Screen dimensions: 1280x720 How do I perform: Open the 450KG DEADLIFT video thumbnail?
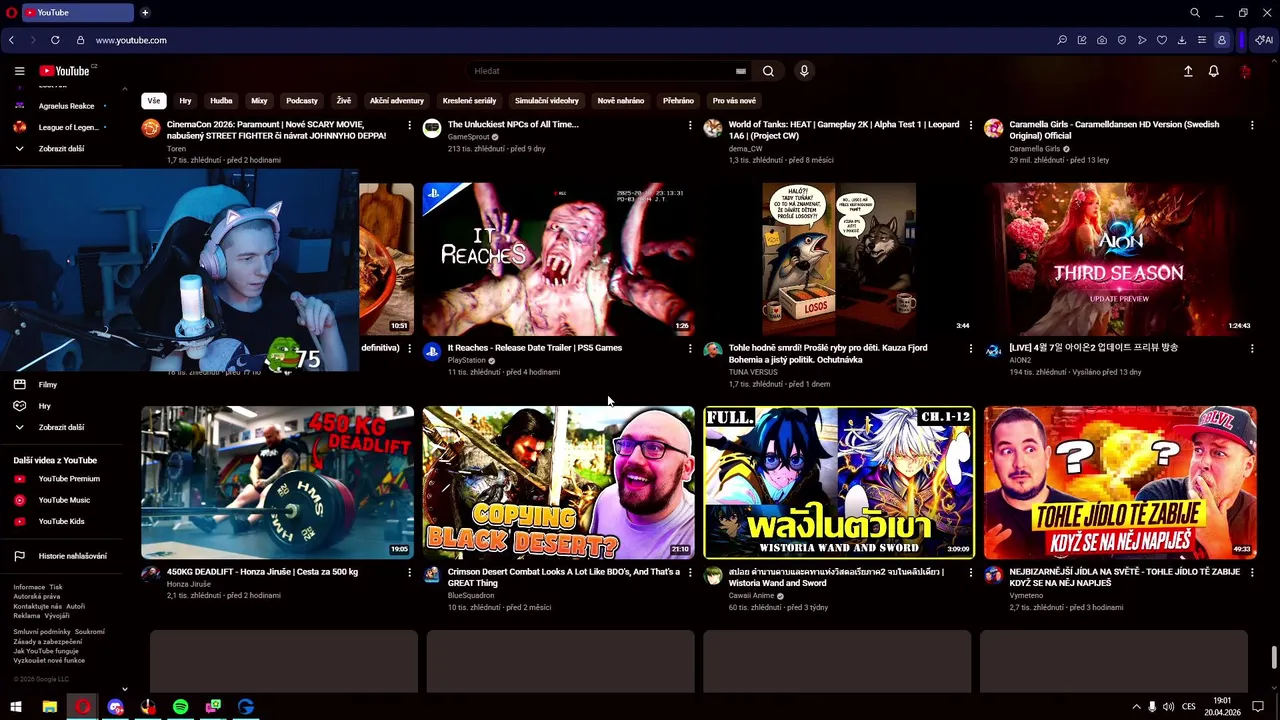point(277,482)
